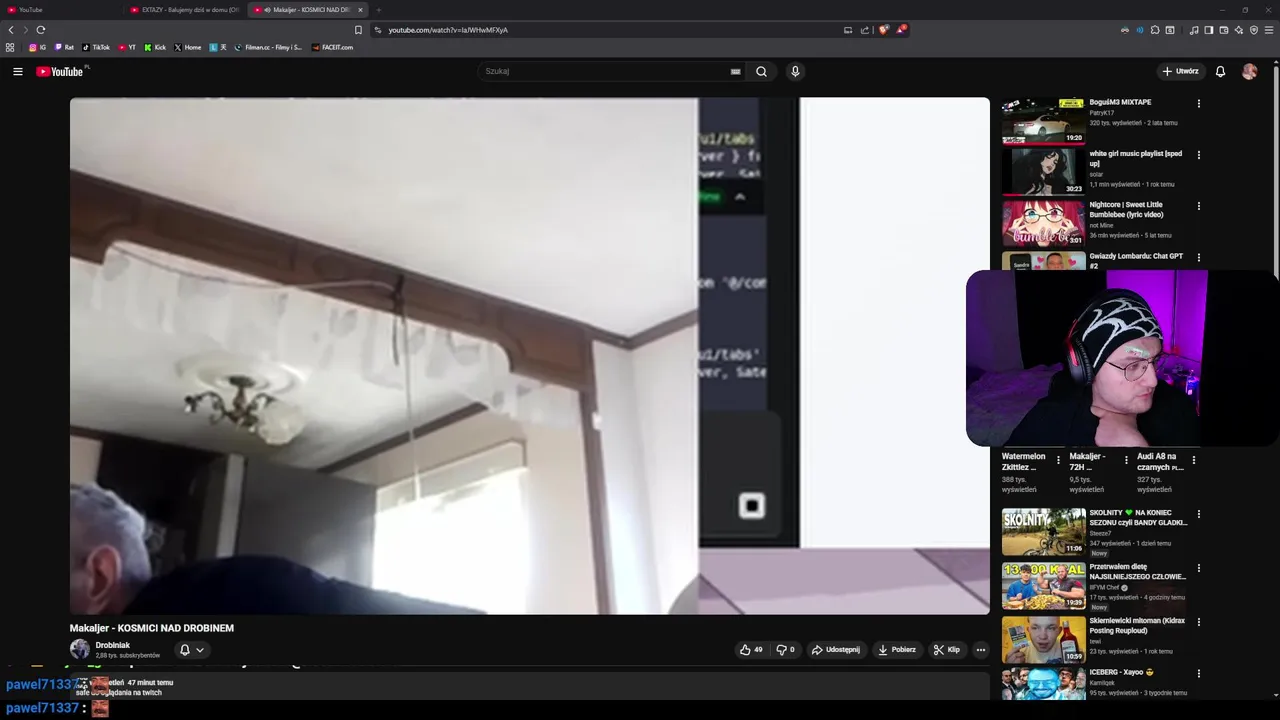1280x720 pixels.
Task: Open options for white girl music playlist
Action: click(x=1198, y=155)
